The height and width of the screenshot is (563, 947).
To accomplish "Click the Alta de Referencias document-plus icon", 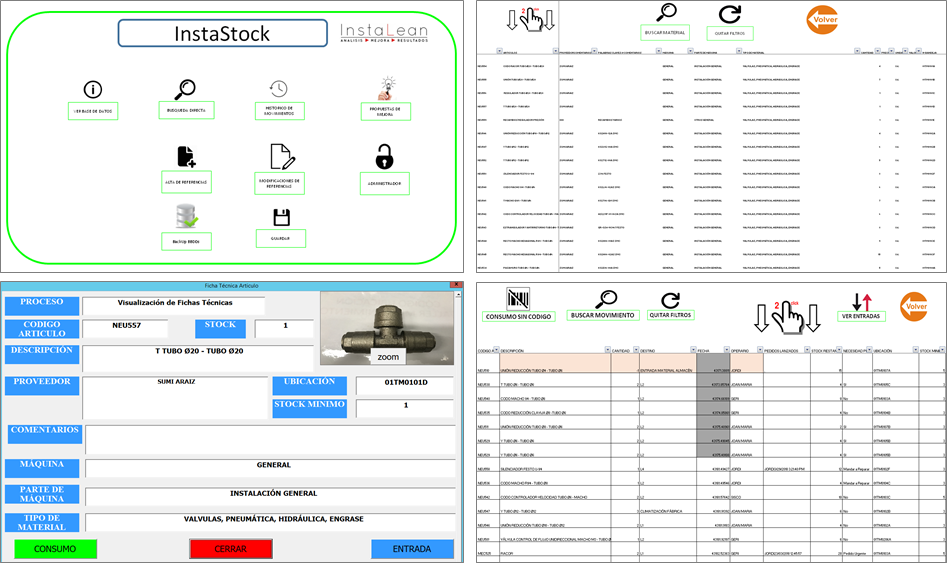I will click(x=186, y=157).
